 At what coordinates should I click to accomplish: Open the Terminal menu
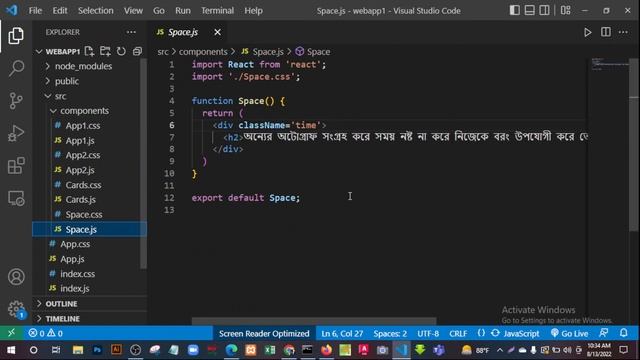217,11
